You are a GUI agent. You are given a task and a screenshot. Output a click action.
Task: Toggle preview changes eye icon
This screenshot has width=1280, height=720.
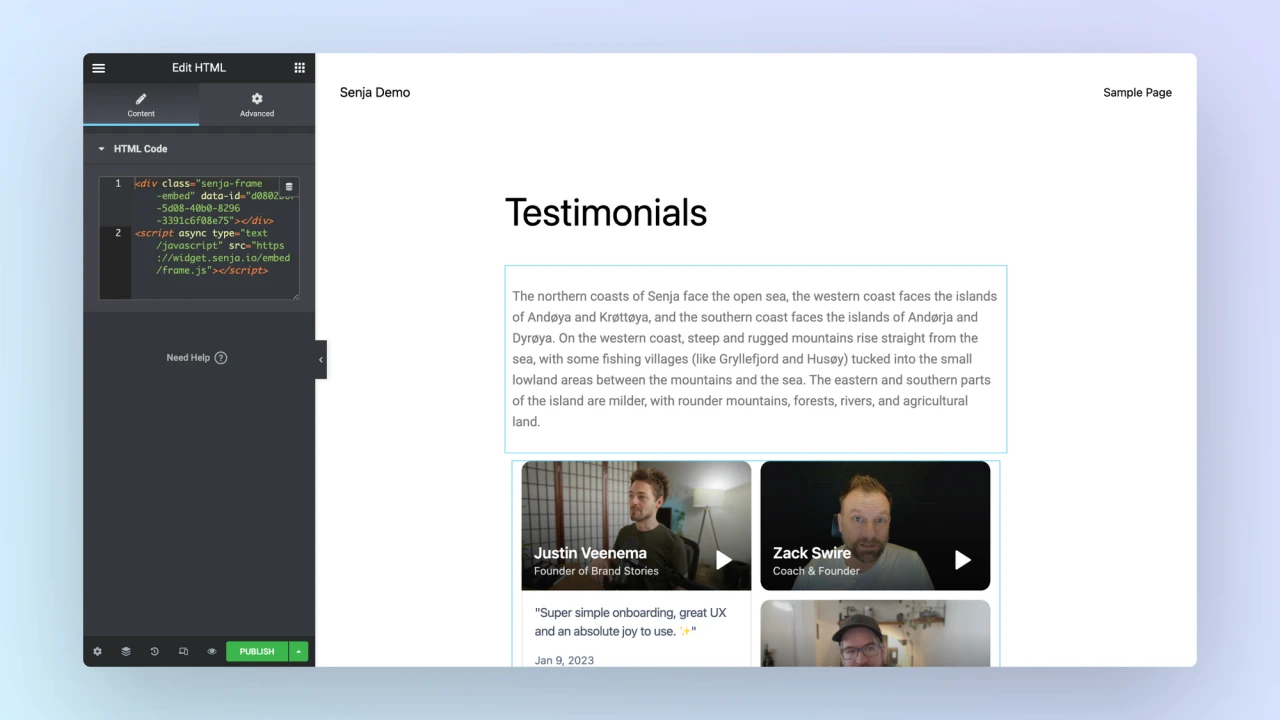[212, 651]
